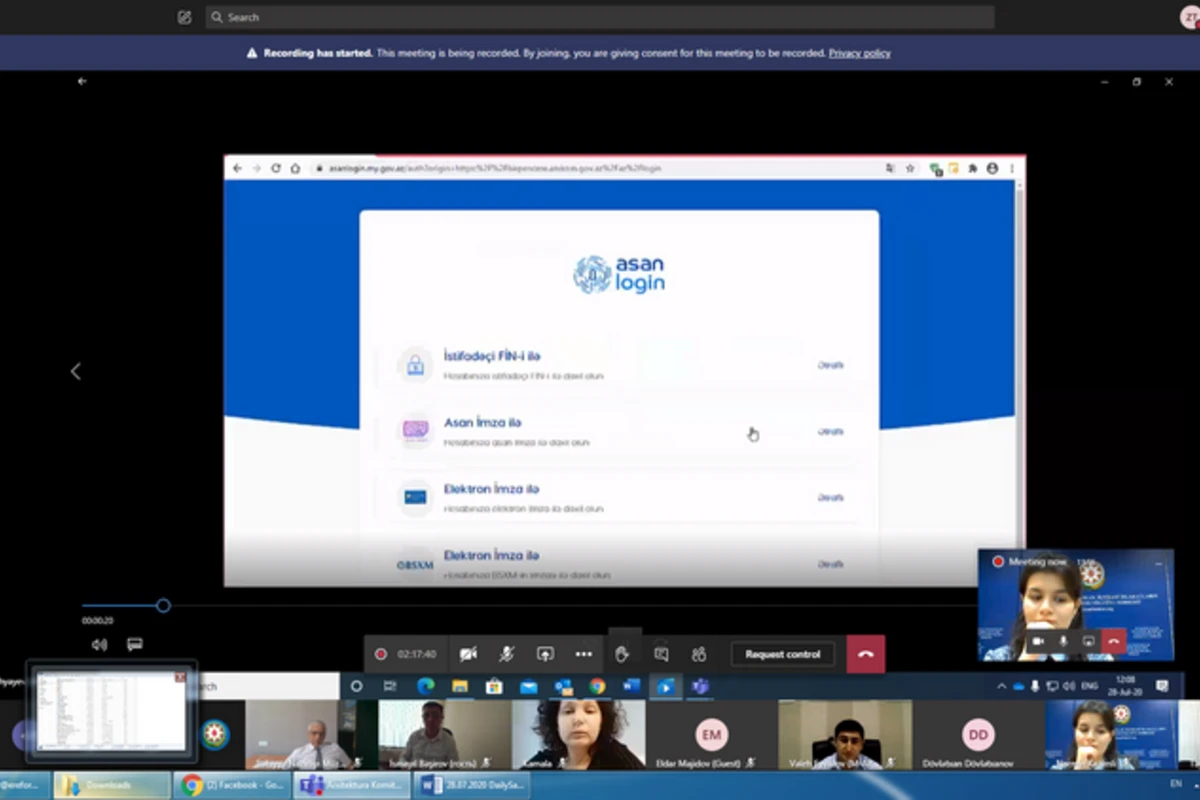
Task: Hang up with the red phone button
Action: tap(866, 654)
